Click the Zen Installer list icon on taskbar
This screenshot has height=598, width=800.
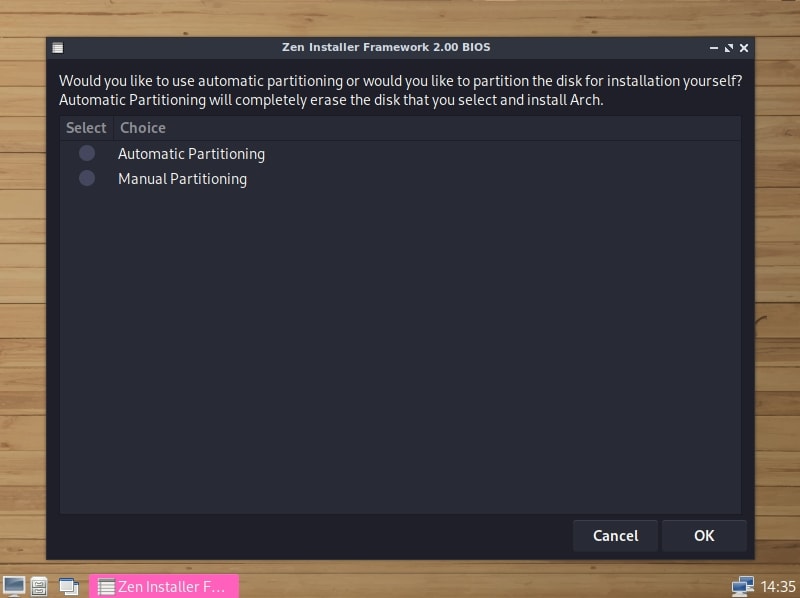click(x=106, y=587)
